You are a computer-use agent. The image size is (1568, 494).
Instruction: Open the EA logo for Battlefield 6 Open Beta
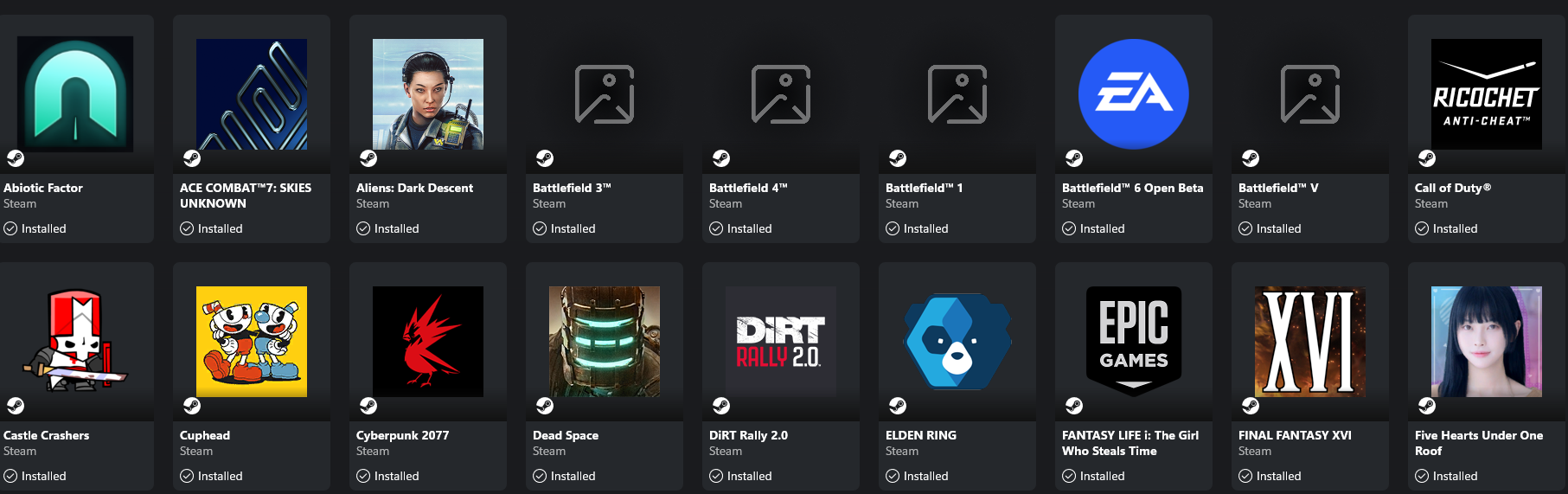(x=1134, y=94)
